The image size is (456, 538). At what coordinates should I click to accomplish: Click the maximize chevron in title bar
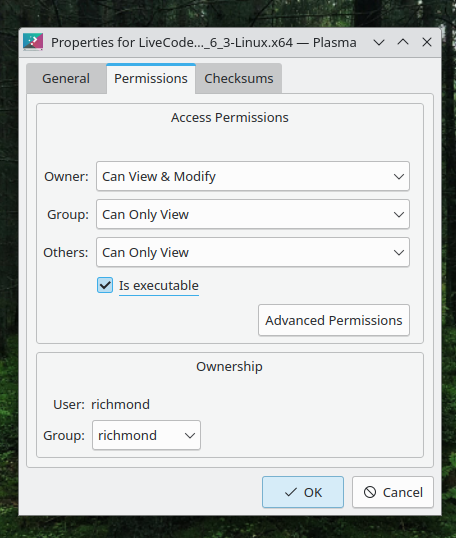click(403, 42)
